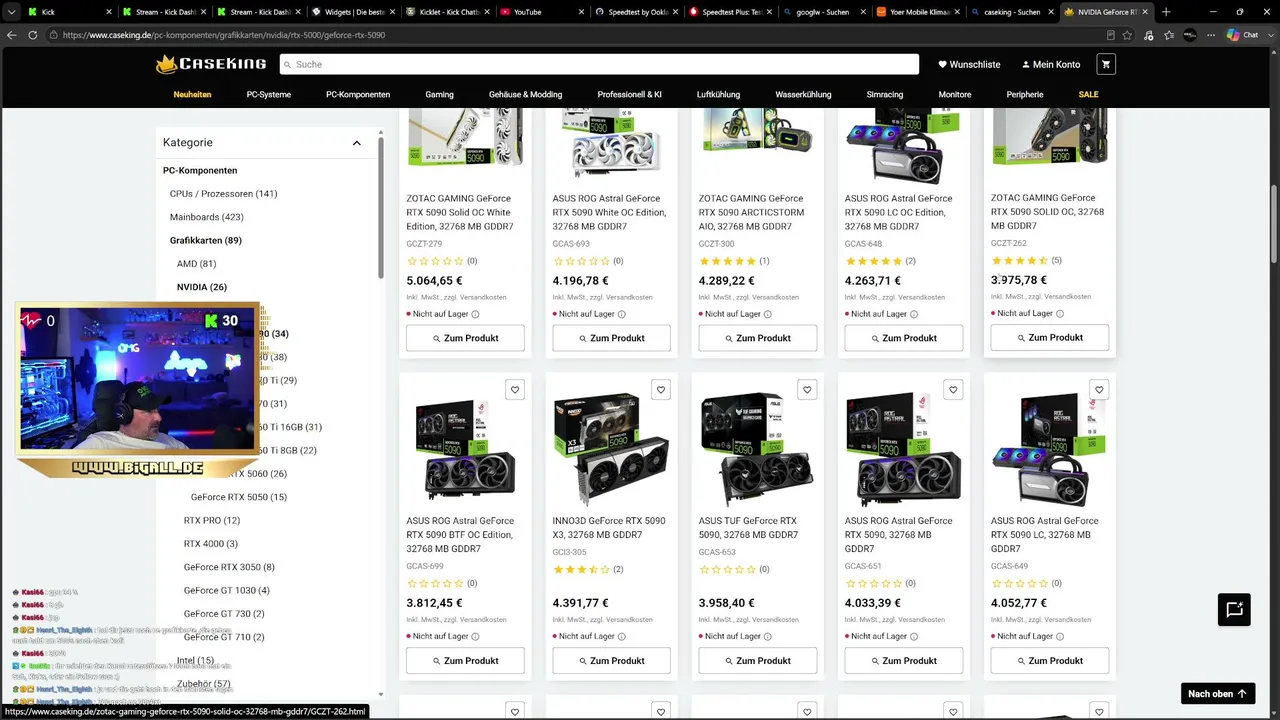Open the Caseking shopping cart icon
Viewport: 1280px width, 720px height.
[x=1105, y=64]
